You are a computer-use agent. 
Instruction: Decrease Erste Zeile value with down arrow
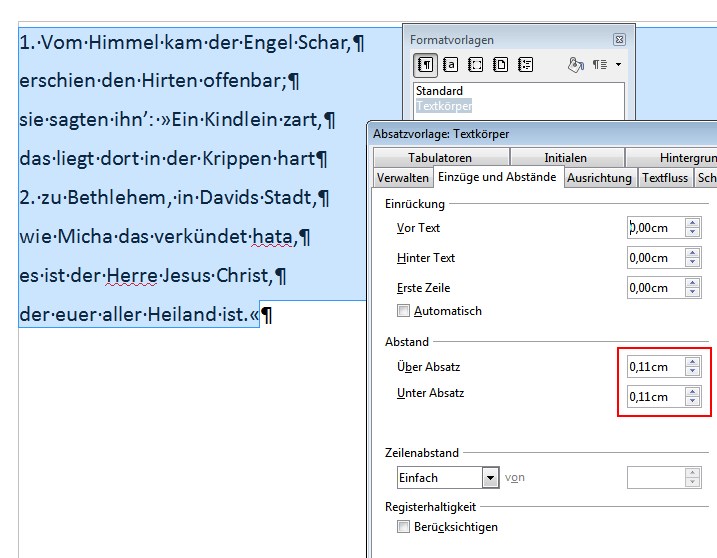pos(693,293)
